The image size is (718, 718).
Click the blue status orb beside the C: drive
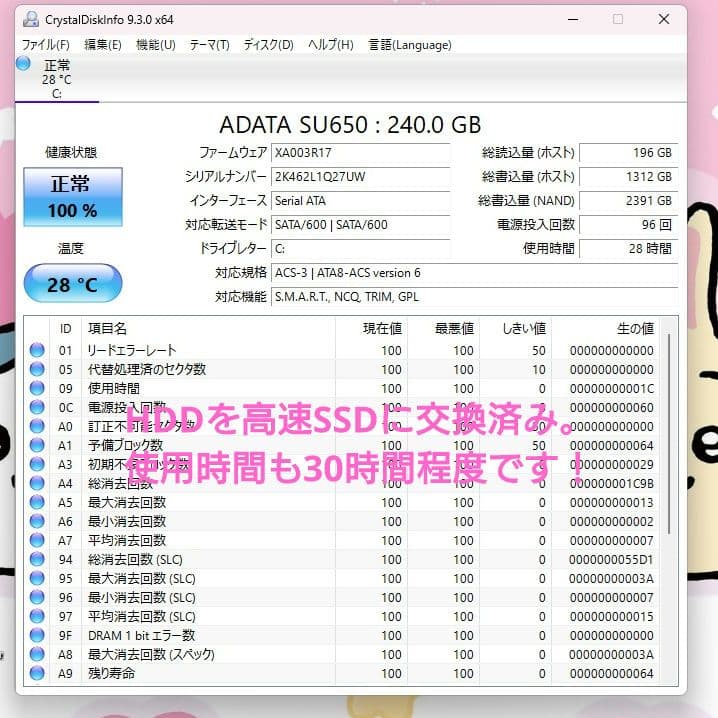coord(23,63)
